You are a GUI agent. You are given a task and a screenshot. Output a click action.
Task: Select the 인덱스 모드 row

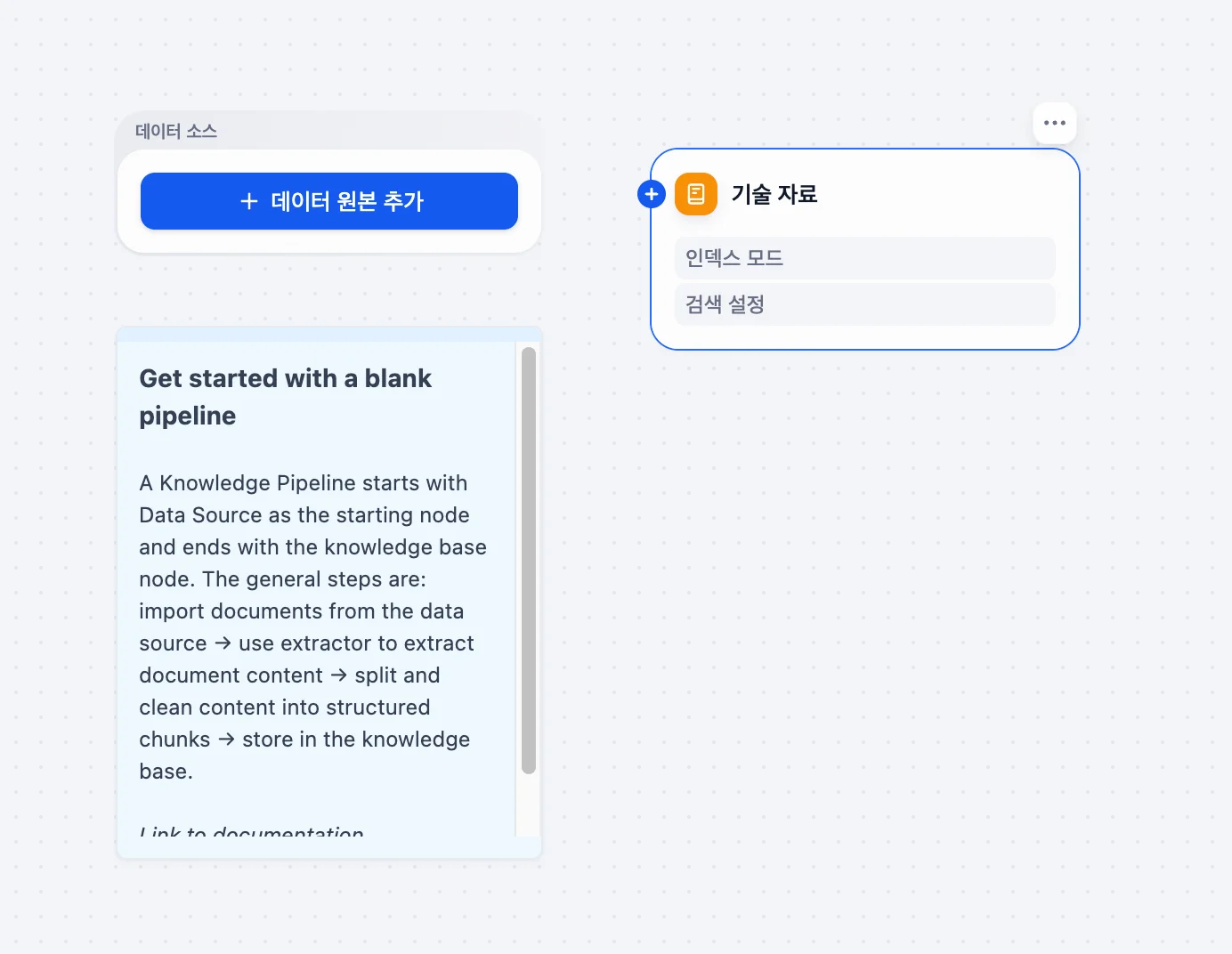[864, 258]
